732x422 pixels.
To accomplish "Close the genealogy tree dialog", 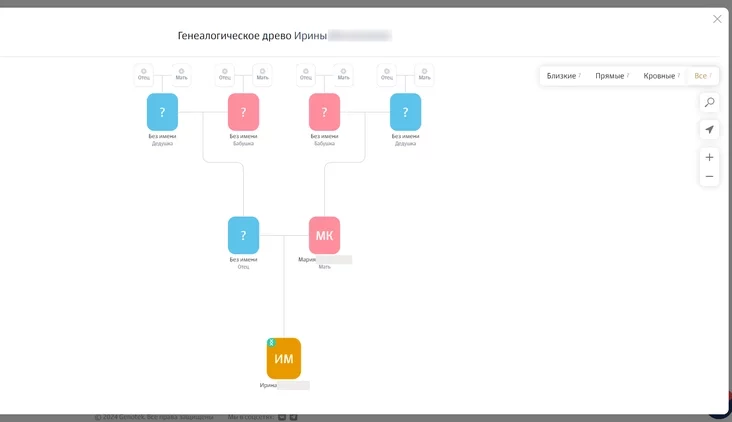I will 717,19.
